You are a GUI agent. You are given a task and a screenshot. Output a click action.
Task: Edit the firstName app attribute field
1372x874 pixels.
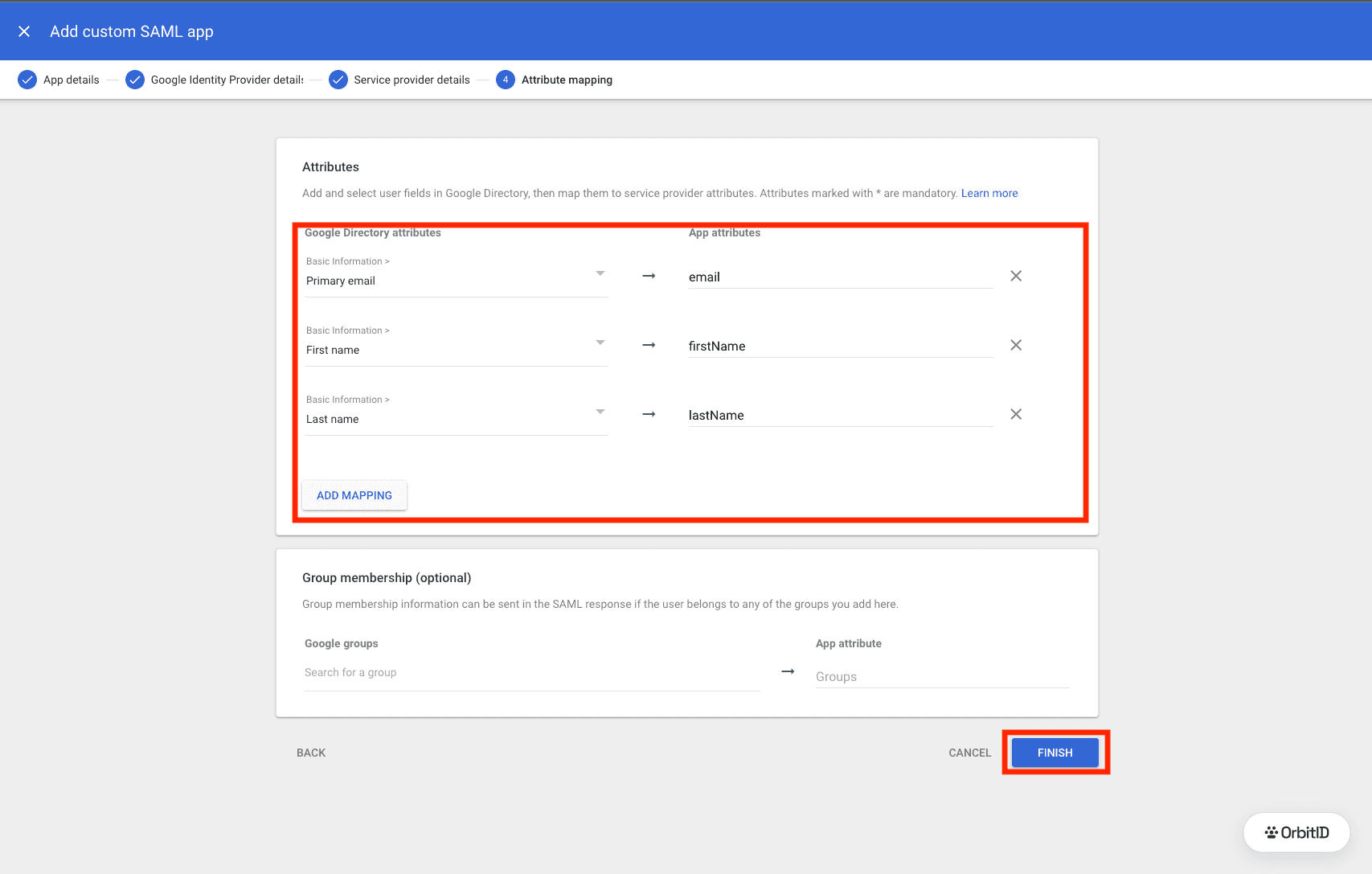pos(841,346)
